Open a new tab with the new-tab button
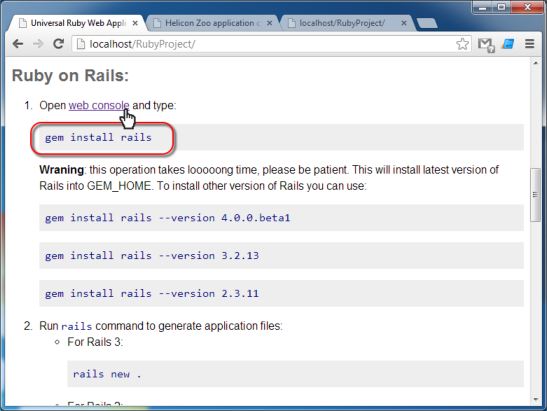 427,23
